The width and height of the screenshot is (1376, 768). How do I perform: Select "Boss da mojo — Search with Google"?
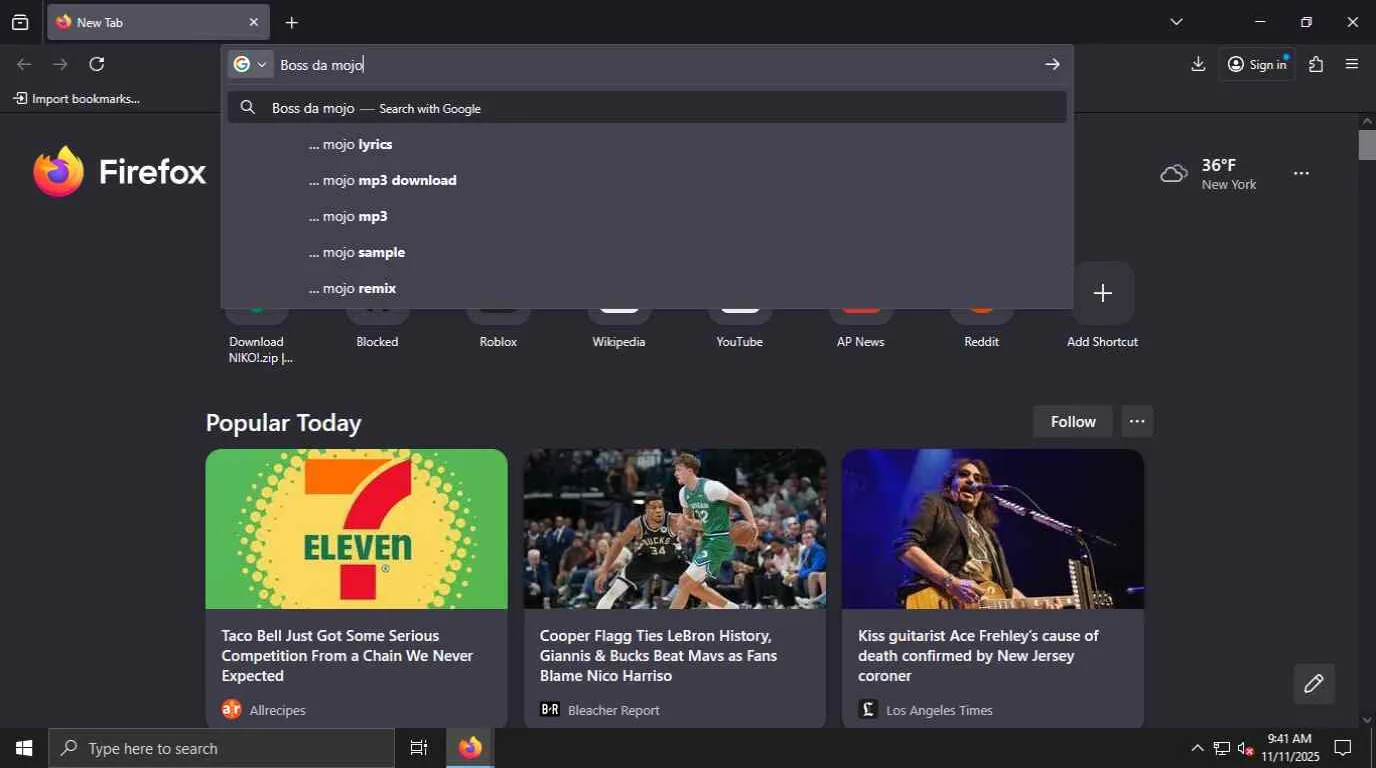tap(647, 108)
